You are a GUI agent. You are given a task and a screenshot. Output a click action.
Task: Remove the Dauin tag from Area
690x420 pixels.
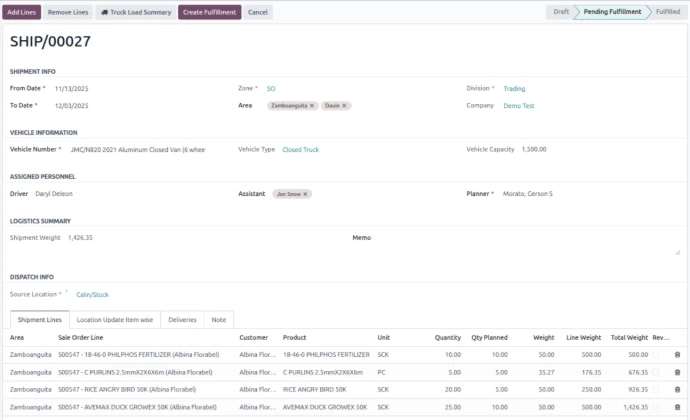click(344, 105)
